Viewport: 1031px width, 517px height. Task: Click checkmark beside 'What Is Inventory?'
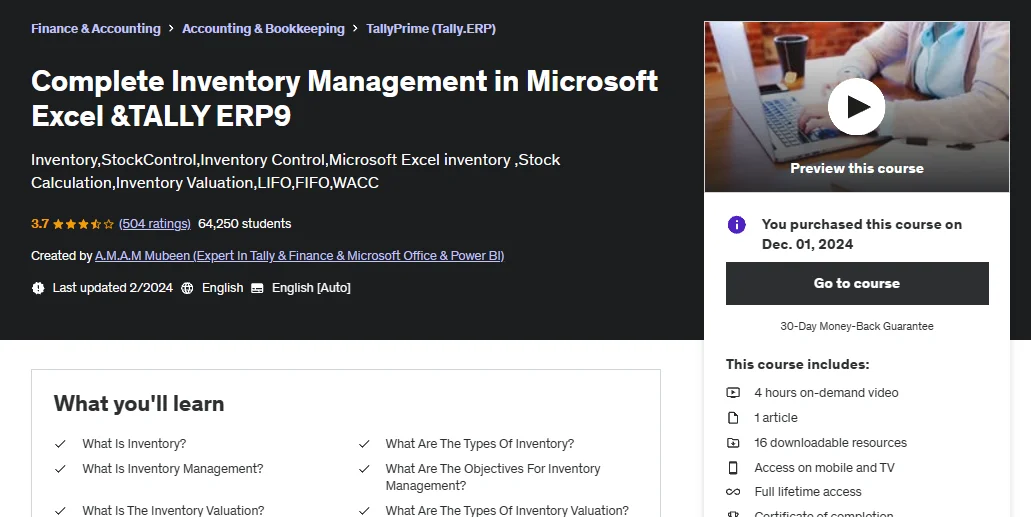point(60,444)
